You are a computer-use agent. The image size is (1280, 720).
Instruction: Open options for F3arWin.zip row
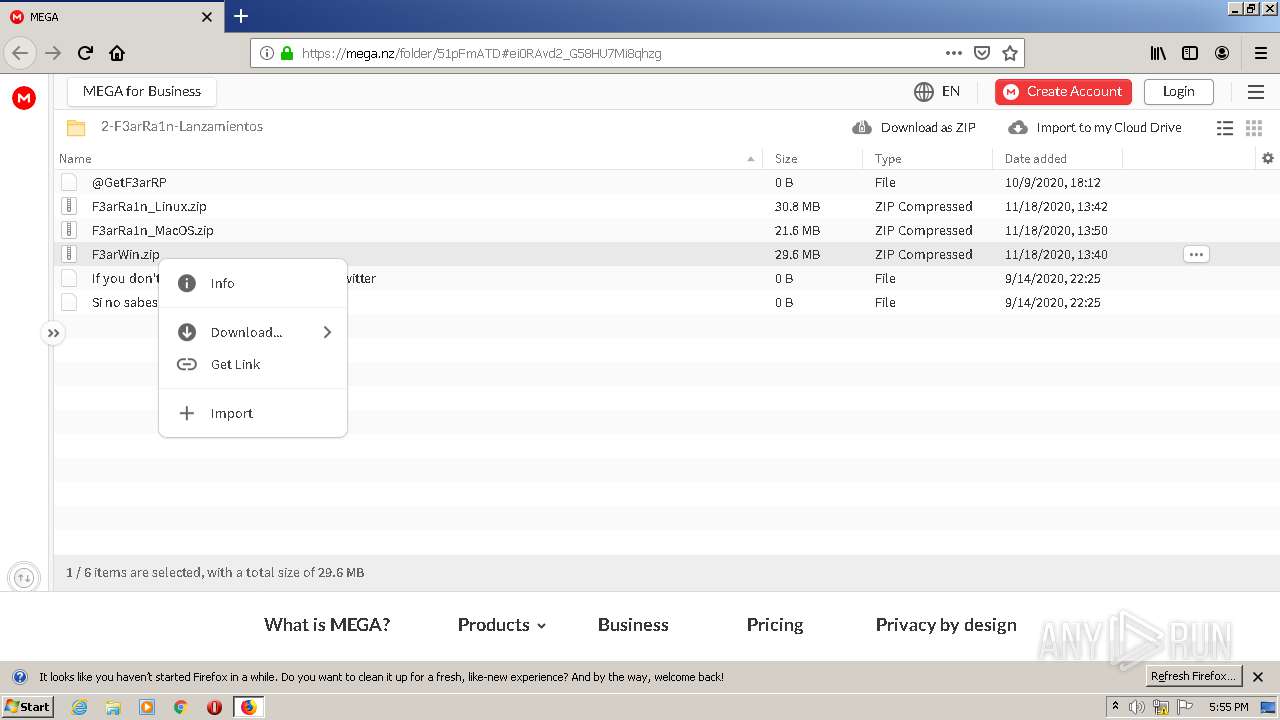[x=1196, y=254]
